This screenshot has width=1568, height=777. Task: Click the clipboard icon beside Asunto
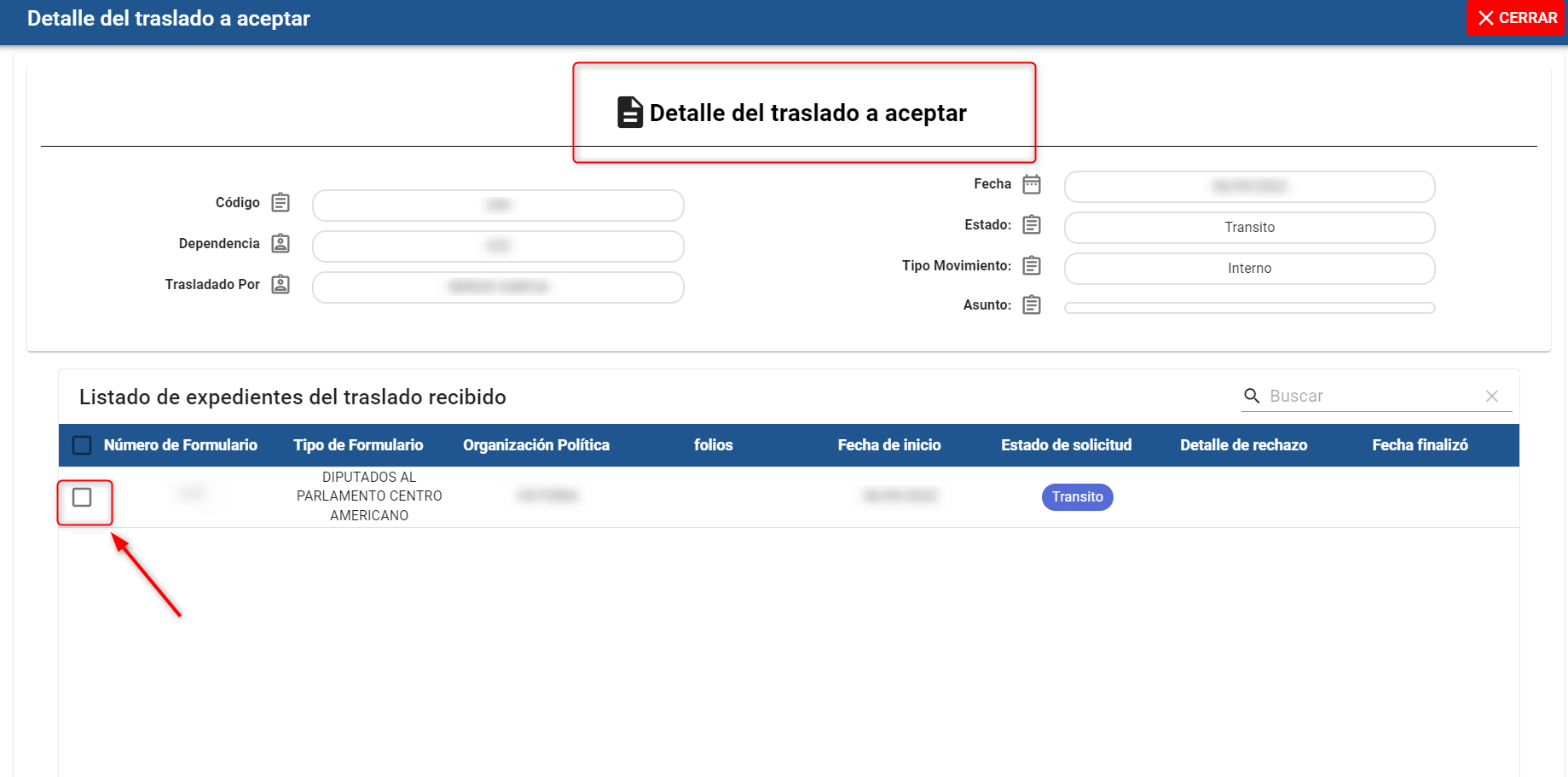(x=1032, y=305)
